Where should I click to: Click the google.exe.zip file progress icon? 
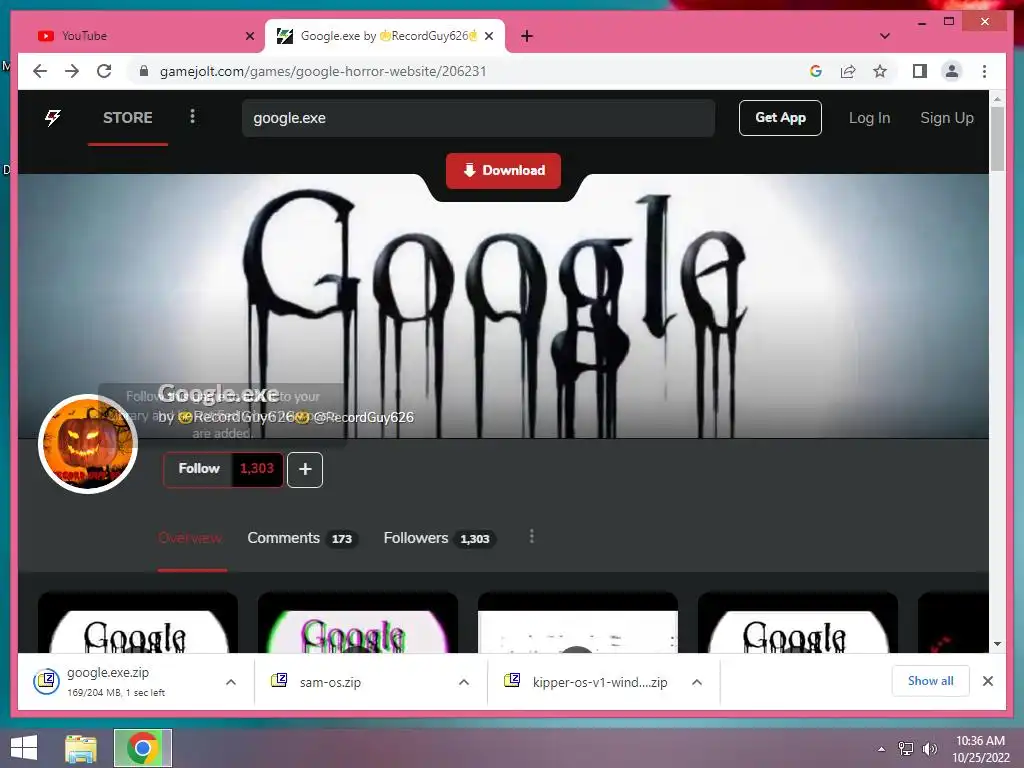[46, 682]
